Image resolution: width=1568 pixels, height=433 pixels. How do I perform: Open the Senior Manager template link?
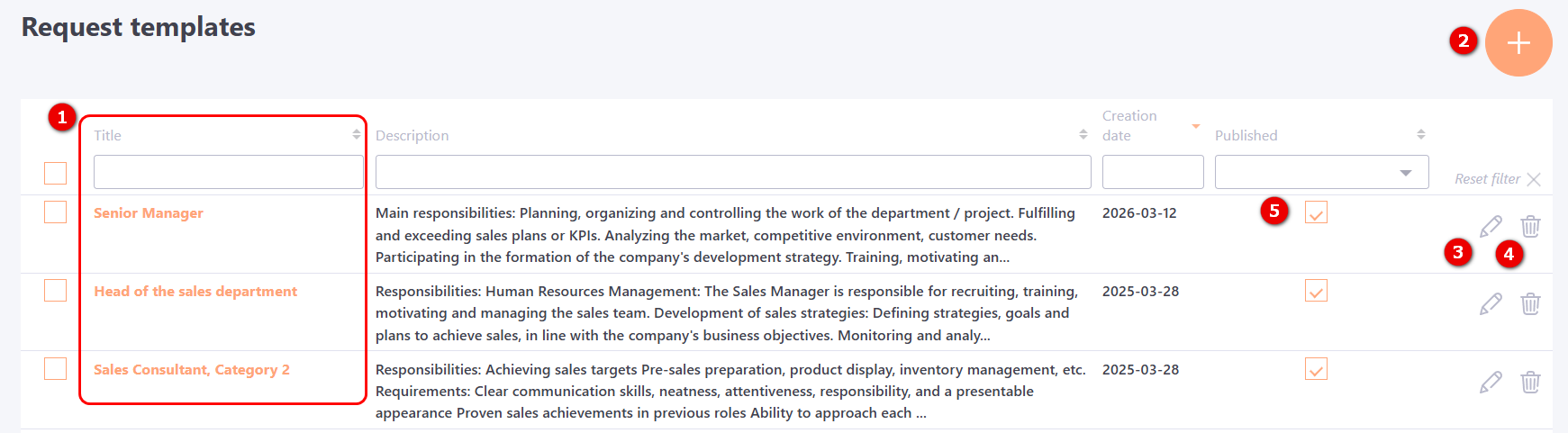click(149, 213)
